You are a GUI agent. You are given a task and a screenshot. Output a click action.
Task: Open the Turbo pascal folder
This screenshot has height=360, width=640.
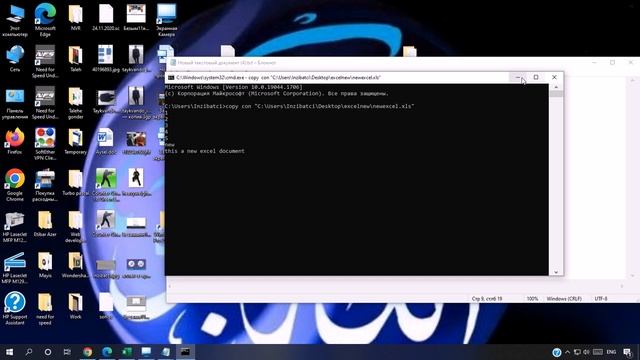tap(76, 182)
